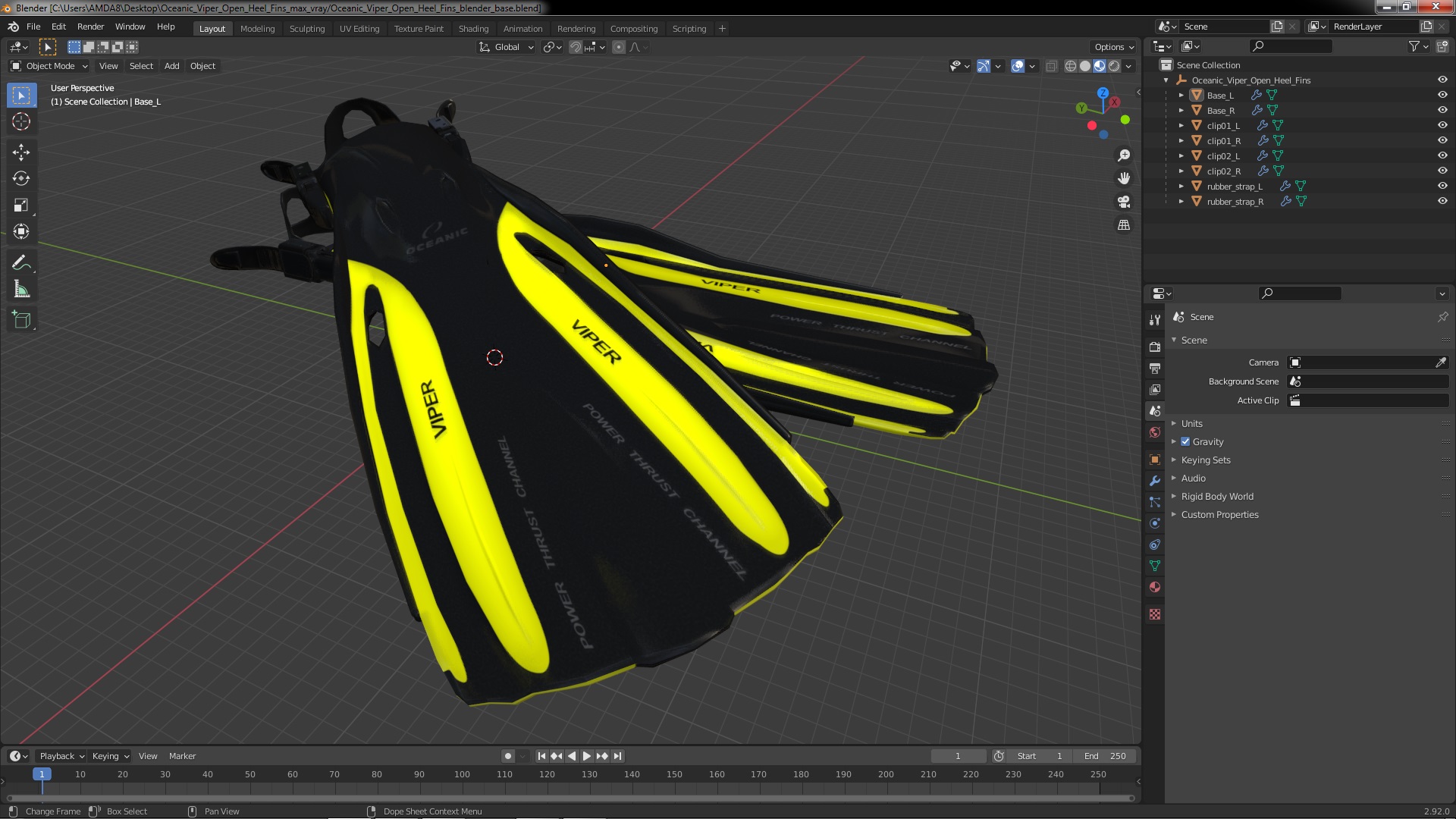Open the Physics properties tab
The image size is (1456, 819).
(x=1155, y=523)
